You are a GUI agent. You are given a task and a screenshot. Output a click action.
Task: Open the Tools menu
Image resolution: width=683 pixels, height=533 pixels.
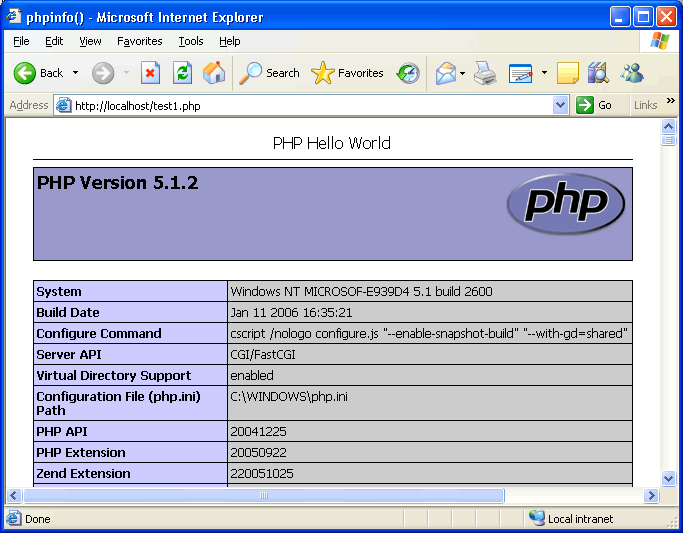coord(191,41)
